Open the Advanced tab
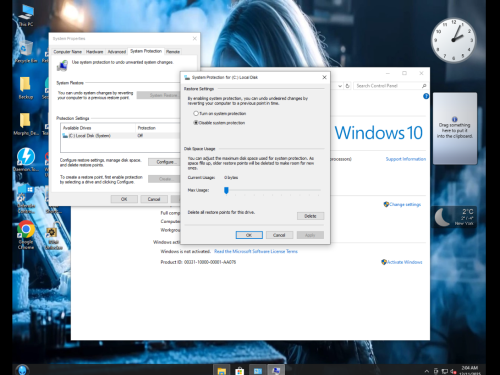 (117, 52)
